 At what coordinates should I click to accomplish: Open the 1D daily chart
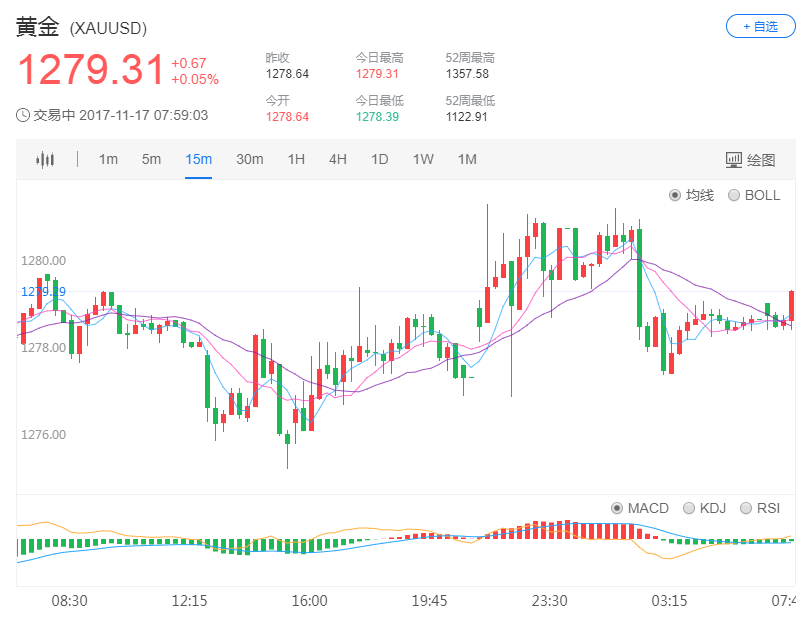click(379, 159)
